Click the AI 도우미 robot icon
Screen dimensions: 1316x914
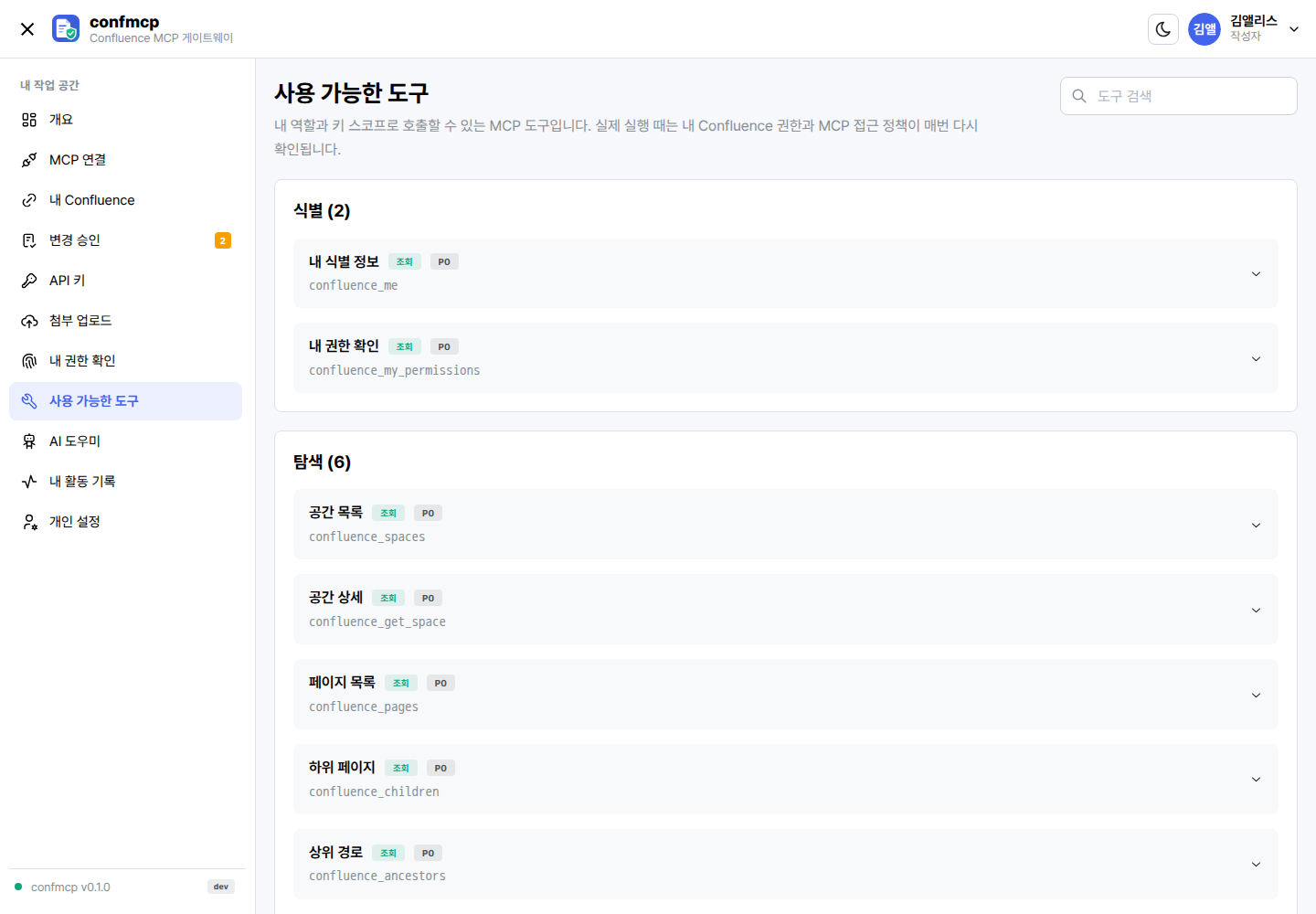[29, 441]
